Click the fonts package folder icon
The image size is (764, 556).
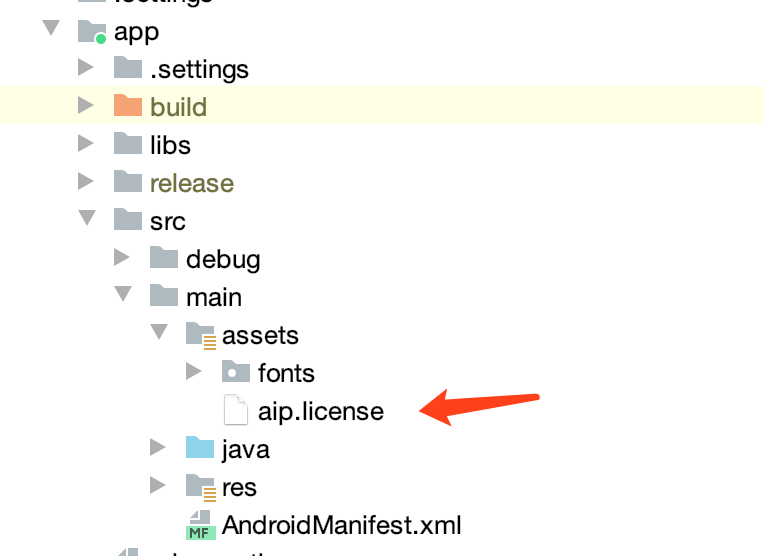pyautogui.click(x=236, y=371)
